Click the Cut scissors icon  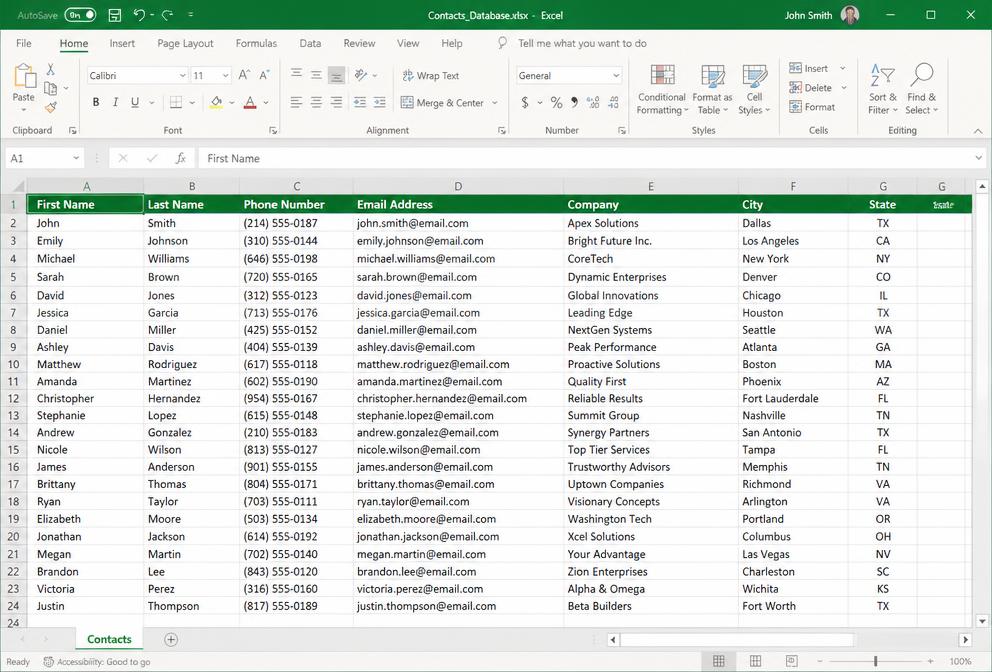pos(51,69)
